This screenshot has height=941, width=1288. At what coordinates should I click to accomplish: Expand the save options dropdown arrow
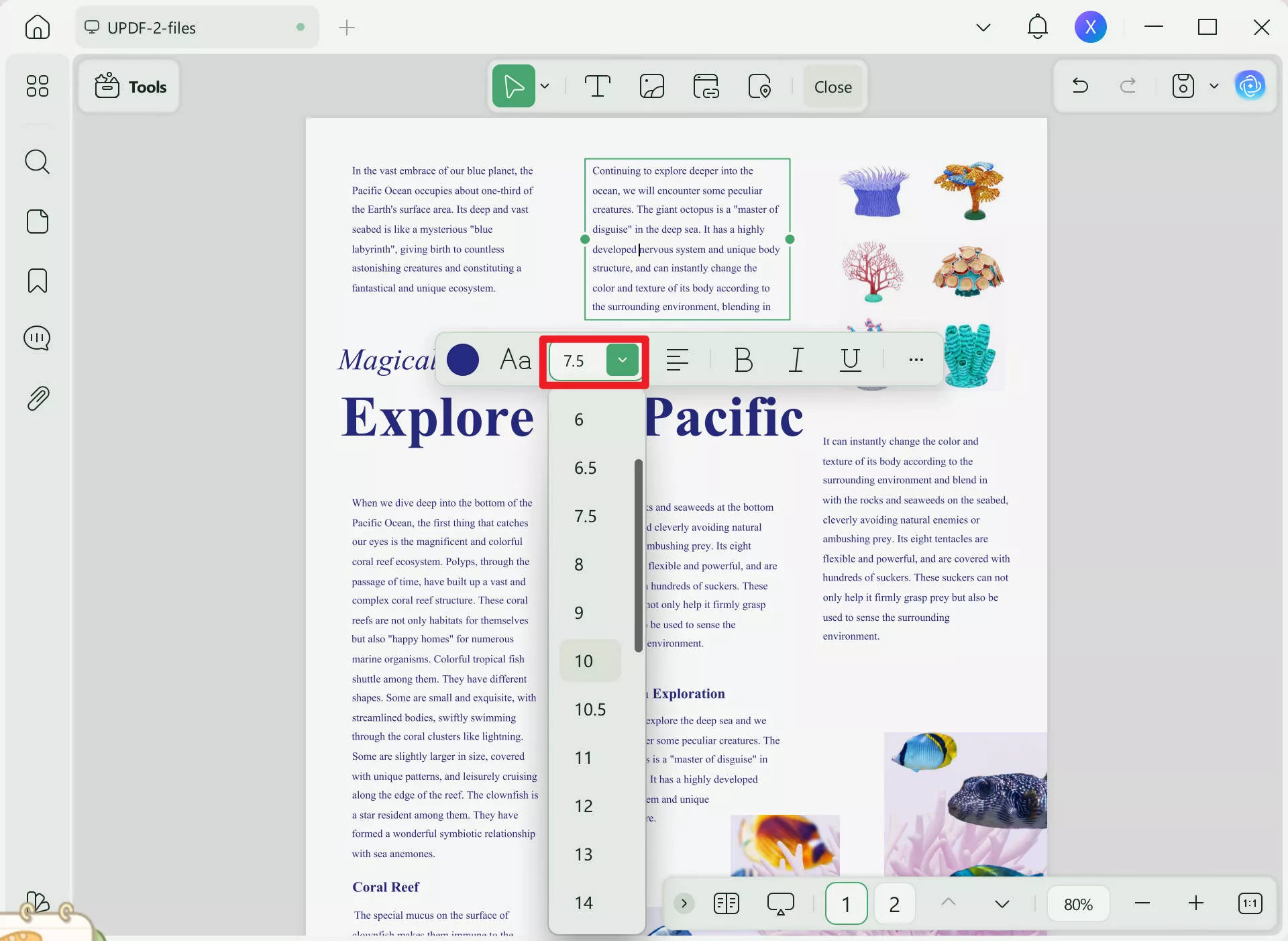1214,86
